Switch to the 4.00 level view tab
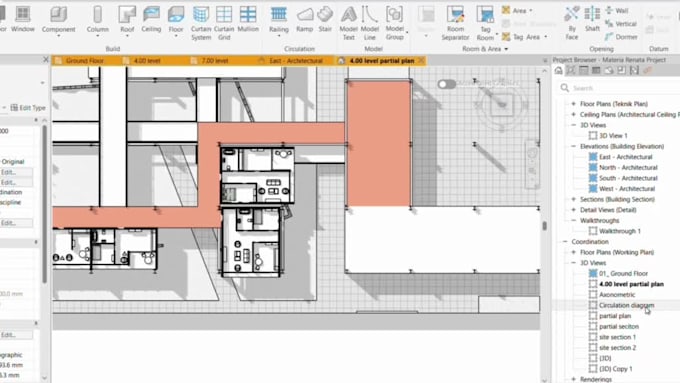Screen dimensions: 680x383 point(147,61)
